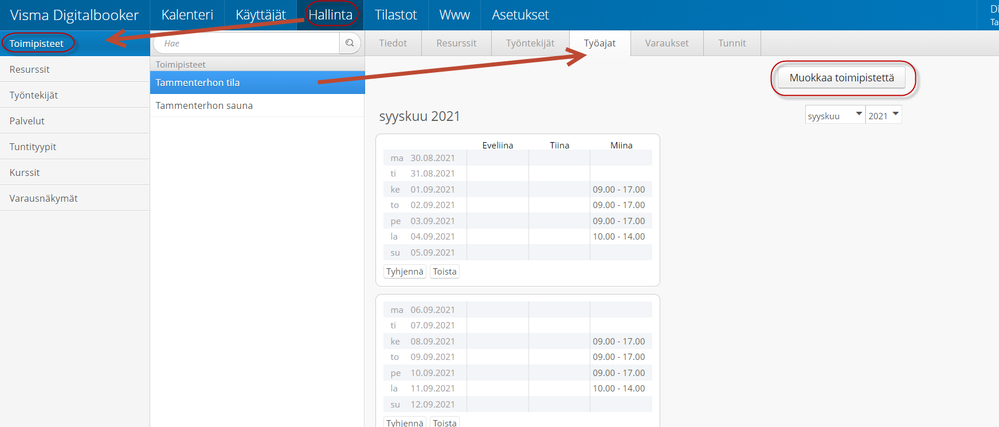Switch to the Resurssit tab
Screen dimensions: 999x427
(x=457, y=43)
